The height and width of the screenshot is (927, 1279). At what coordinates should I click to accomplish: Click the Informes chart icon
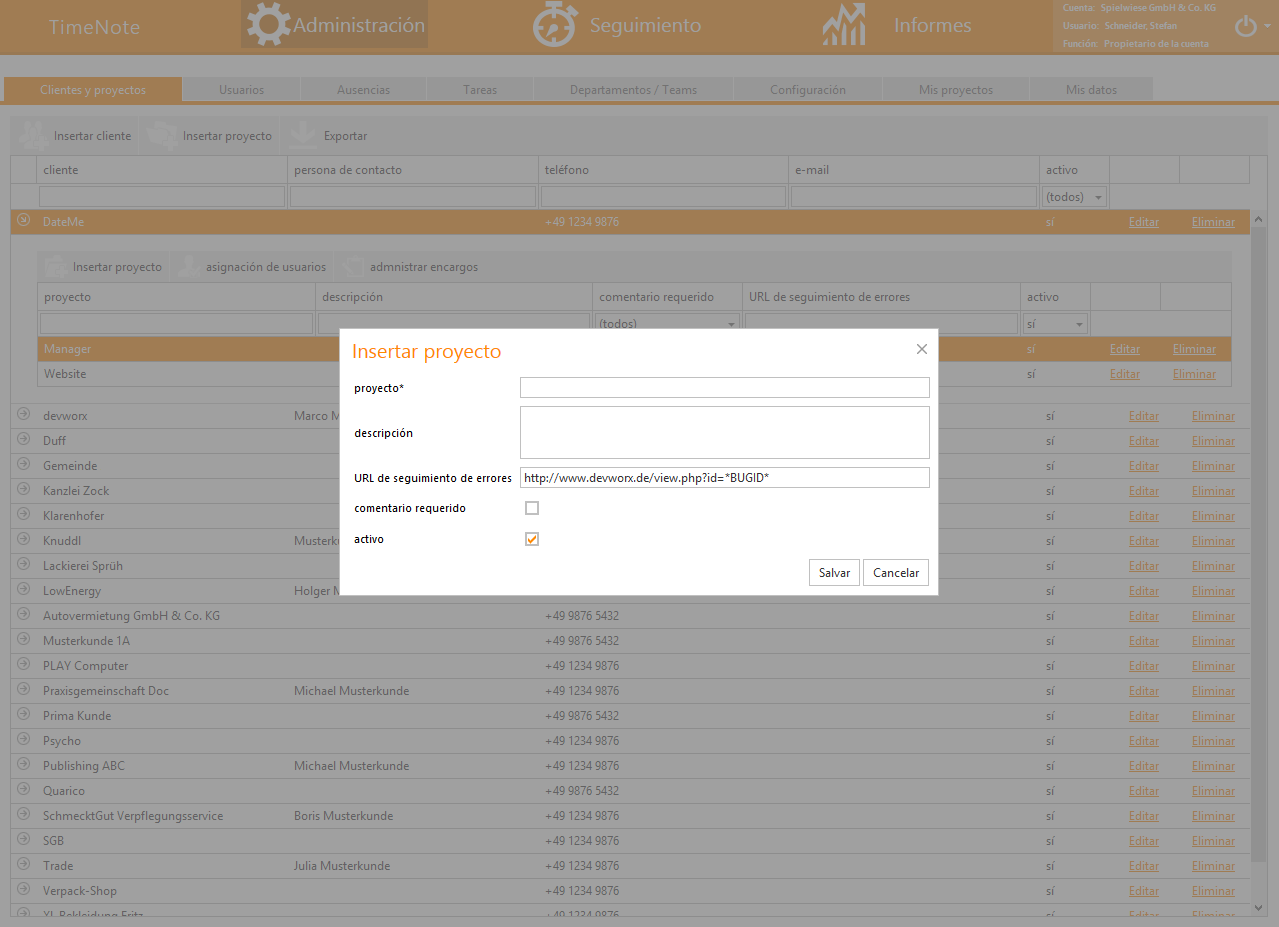point(843,26)
